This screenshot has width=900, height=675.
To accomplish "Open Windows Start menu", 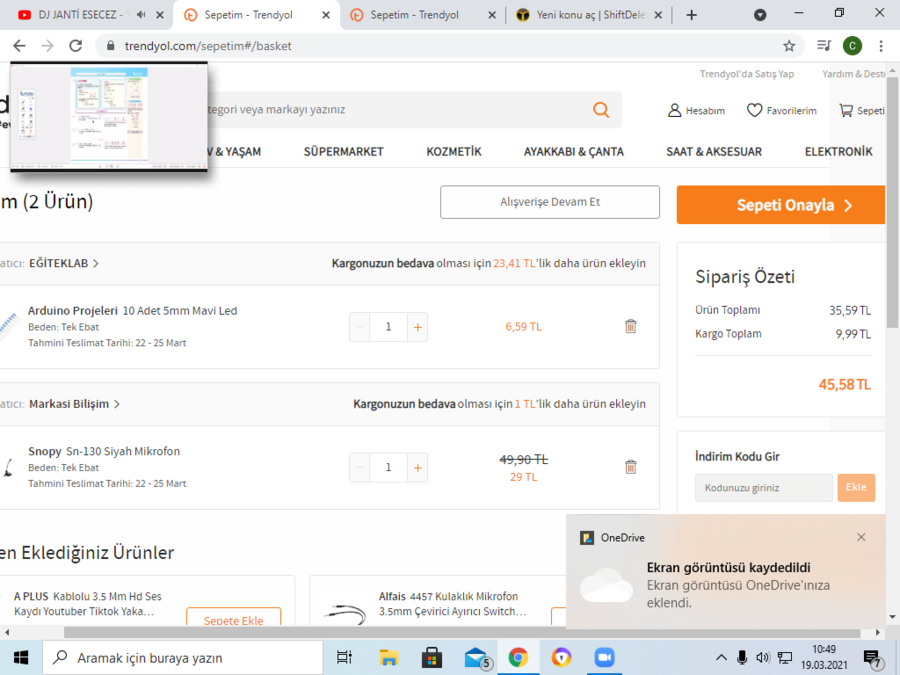I will (21, 658).
